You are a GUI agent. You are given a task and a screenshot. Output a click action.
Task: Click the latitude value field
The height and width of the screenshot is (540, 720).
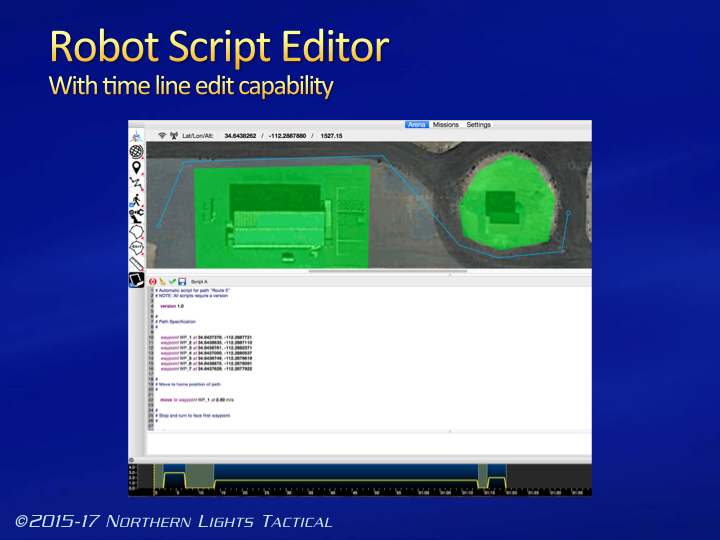pyautogui.click(x=244, y=135)
